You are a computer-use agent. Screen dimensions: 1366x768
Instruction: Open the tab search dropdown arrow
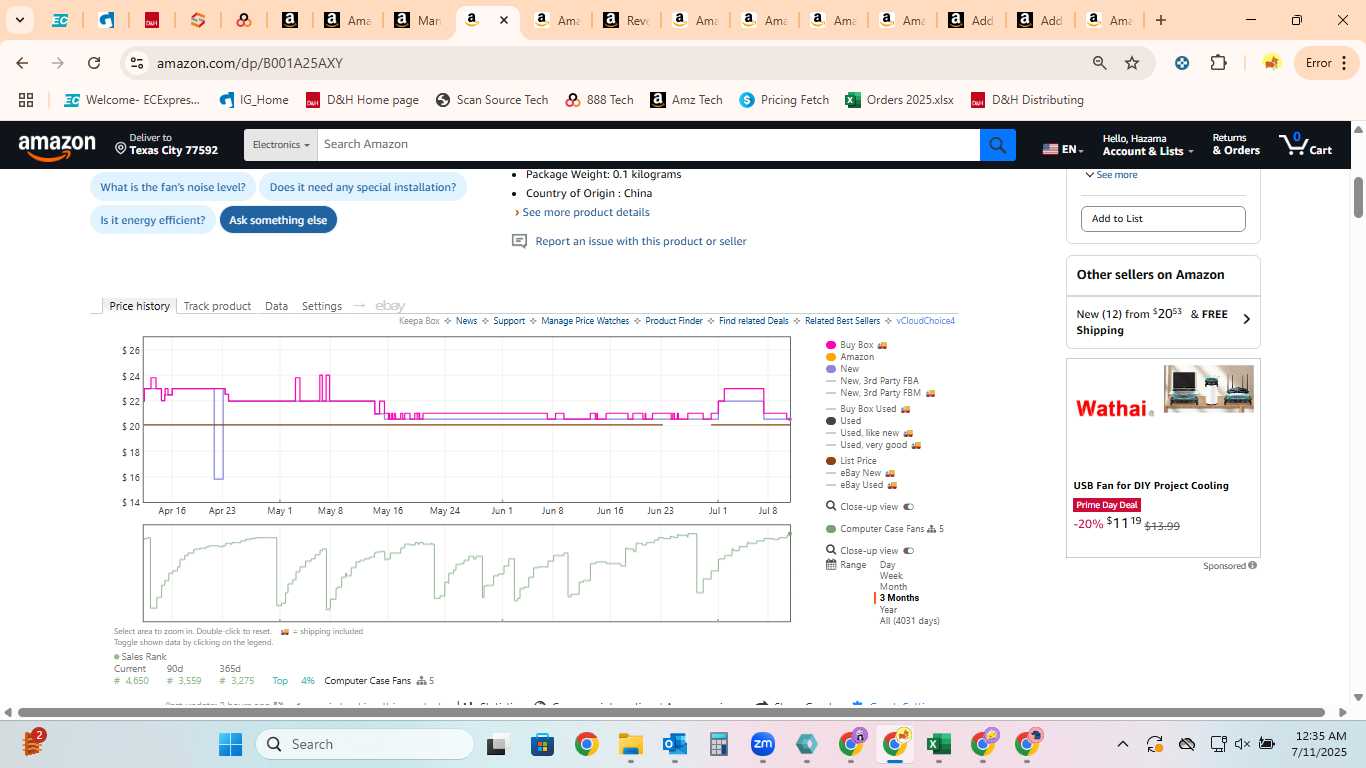coord(19,20)
